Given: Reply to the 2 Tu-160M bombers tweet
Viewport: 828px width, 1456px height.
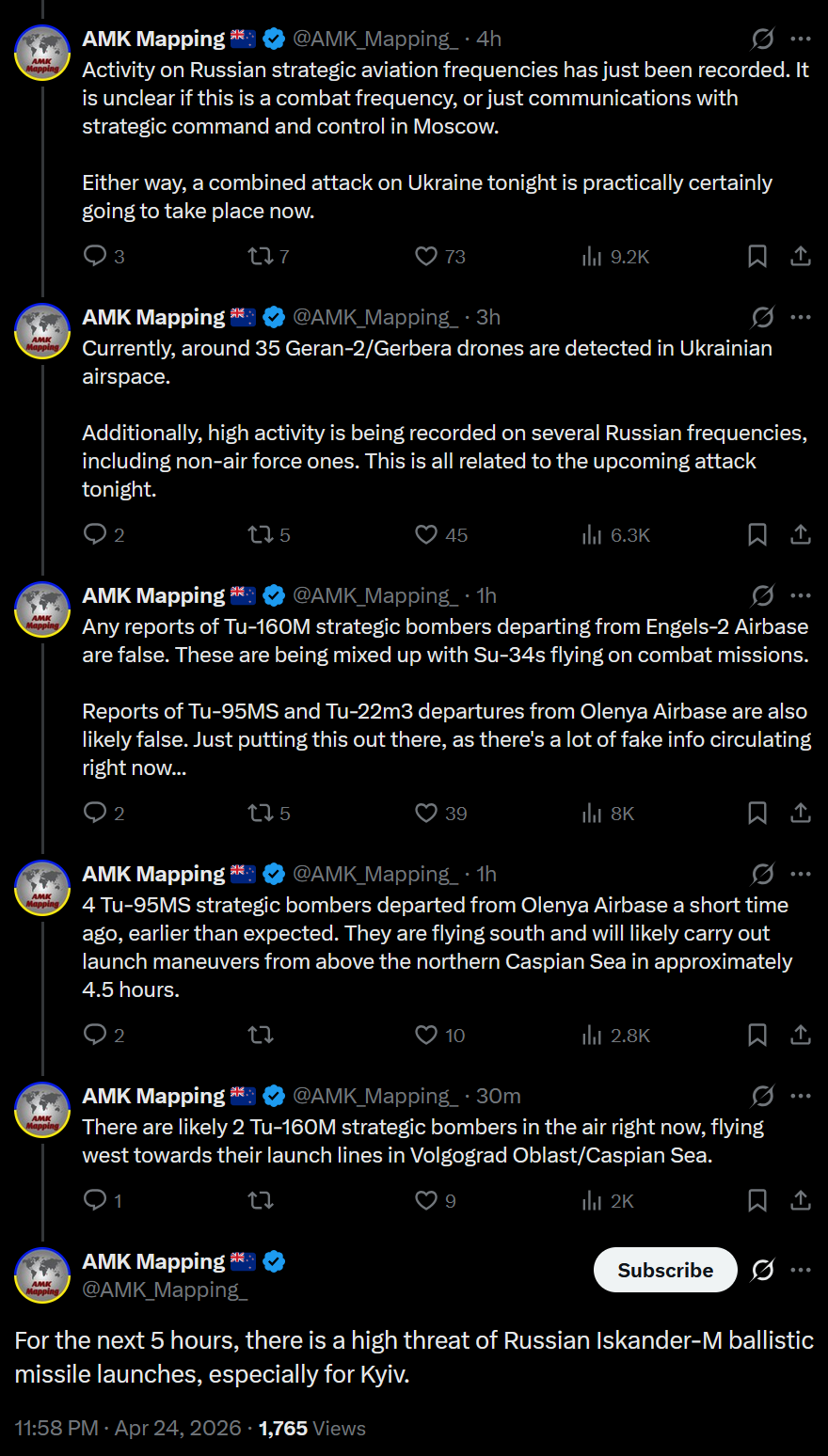Looking at the screenshot, I should [103, 1200].
